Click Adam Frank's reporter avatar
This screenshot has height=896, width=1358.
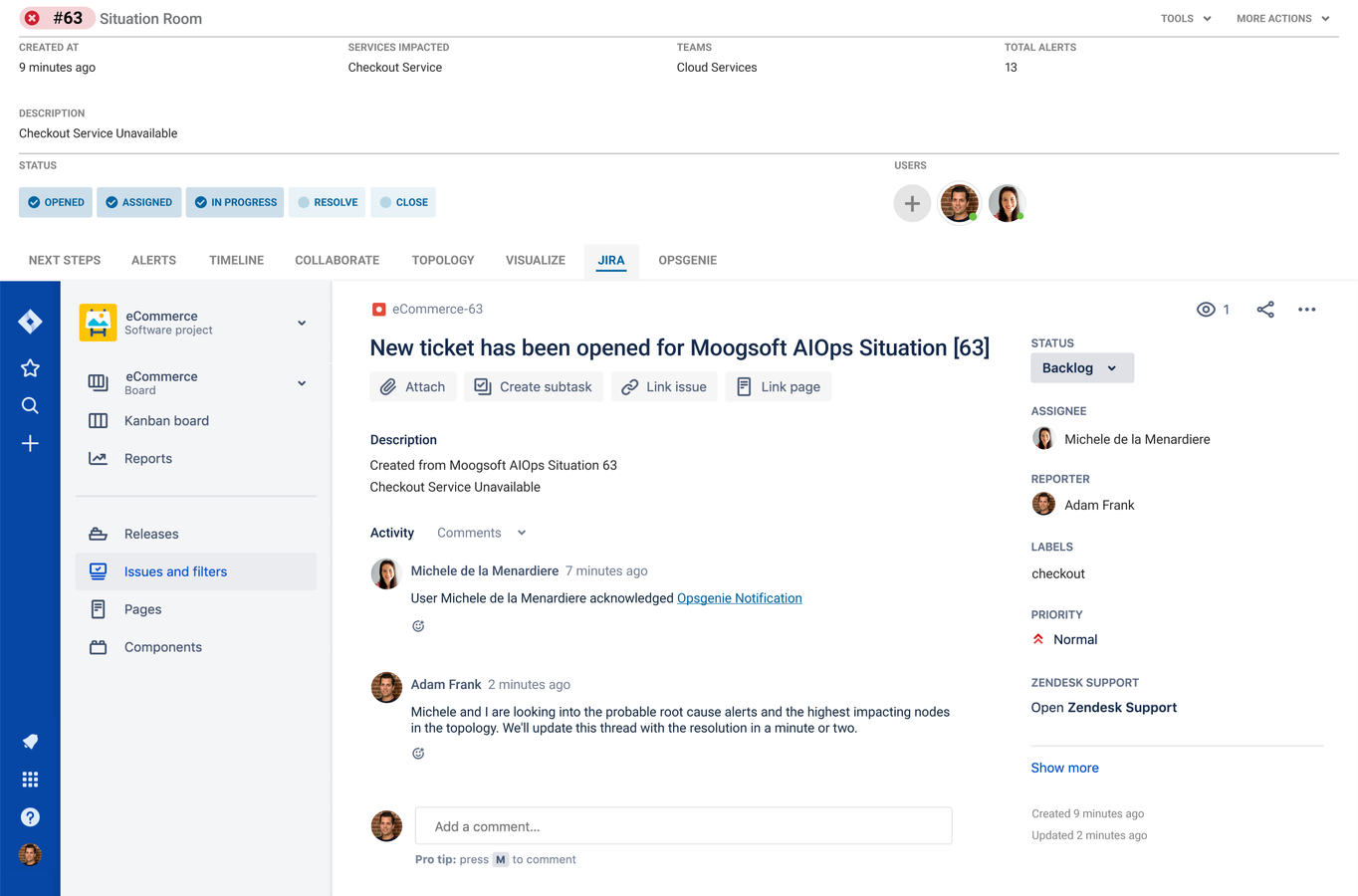click(x=1043, y=504)
